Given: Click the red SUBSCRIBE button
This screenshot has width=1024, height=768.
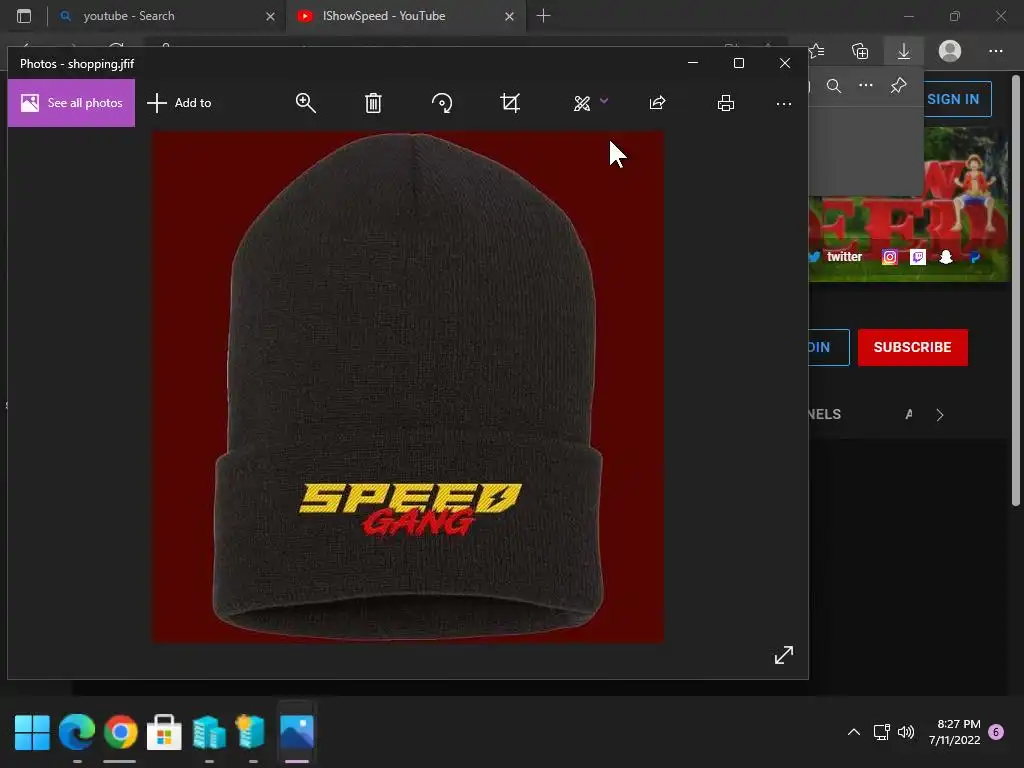Looking at the screenshot, I should (912, 347).
